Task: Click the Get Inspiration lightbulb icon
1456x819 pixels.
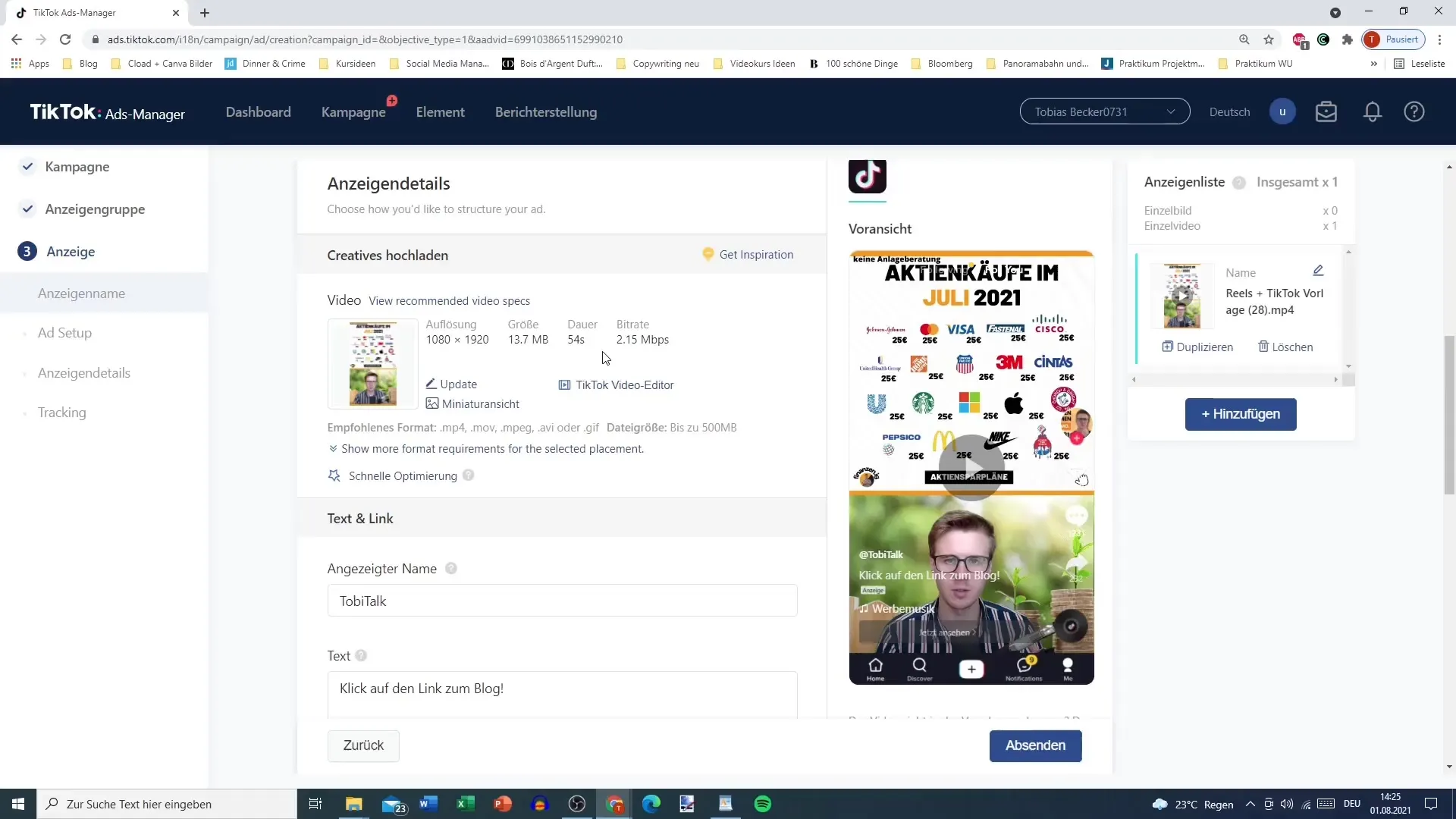Action: [708, 254]
